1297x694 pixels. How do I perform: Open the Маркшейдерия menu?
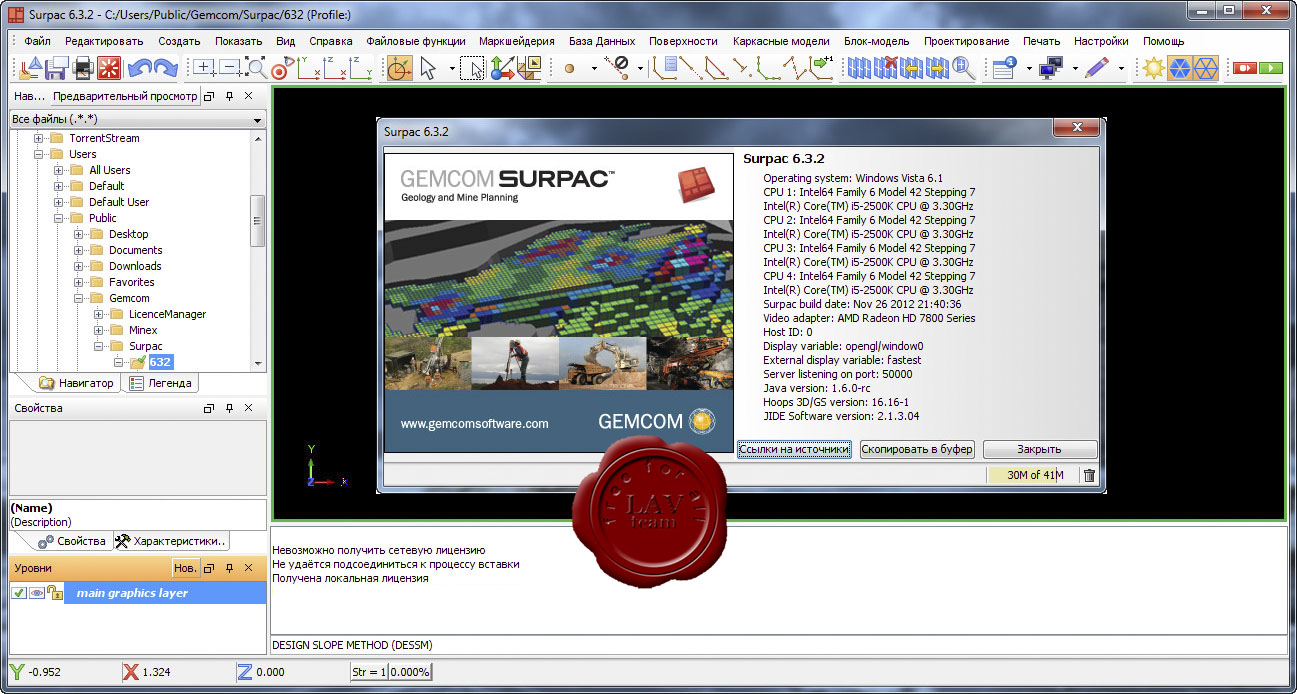[x=516, y=41]
